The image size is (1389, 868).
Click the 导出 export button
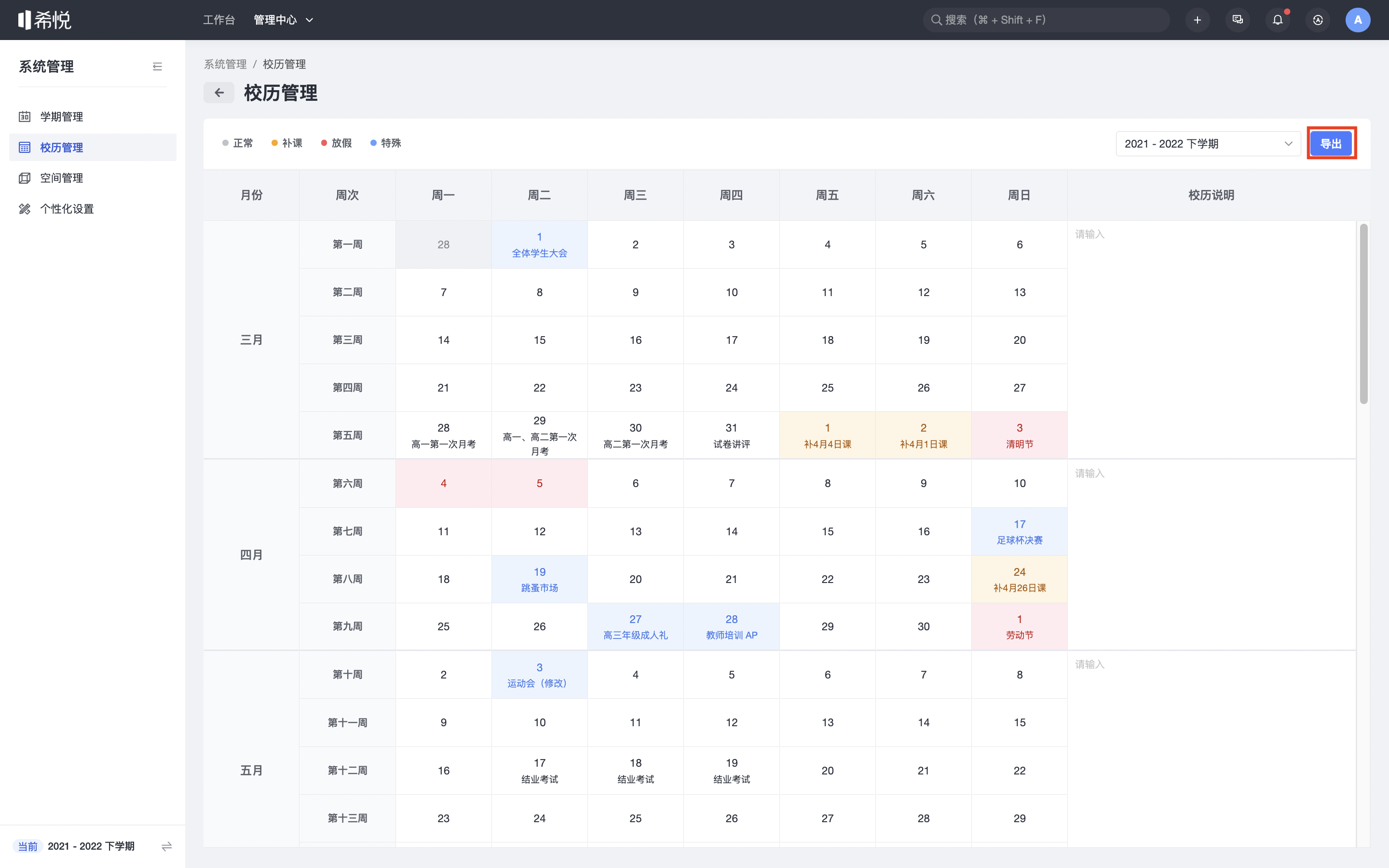pyautogui.click(x=1331, y=144)
